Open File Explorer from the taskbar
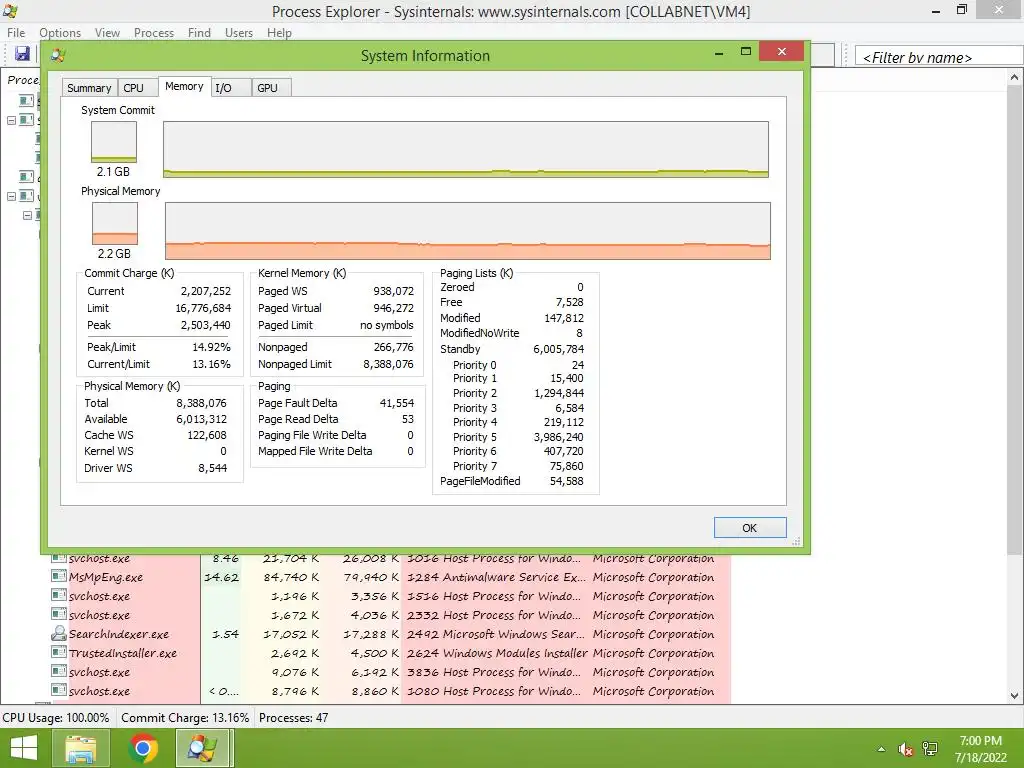 (x=81, y=748)
